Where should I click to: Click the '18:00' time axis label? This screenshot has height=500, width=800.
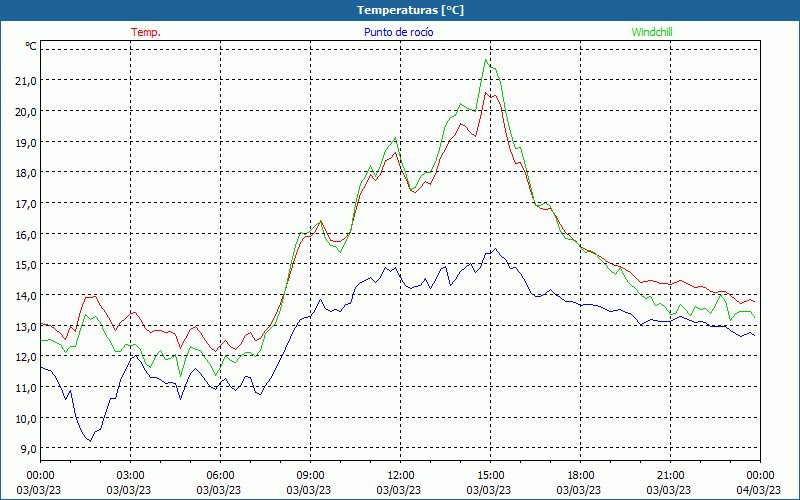click(581, 476)
